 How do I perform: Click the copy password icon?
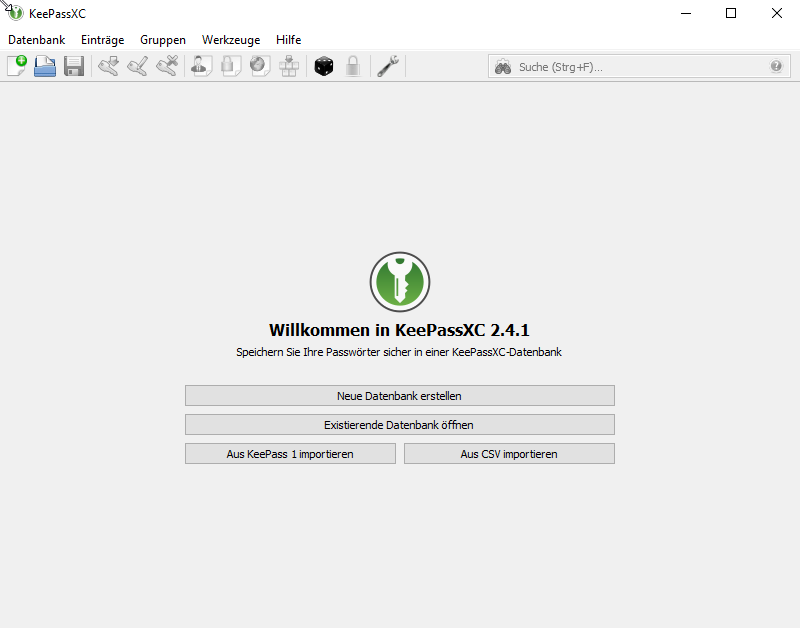231,66
